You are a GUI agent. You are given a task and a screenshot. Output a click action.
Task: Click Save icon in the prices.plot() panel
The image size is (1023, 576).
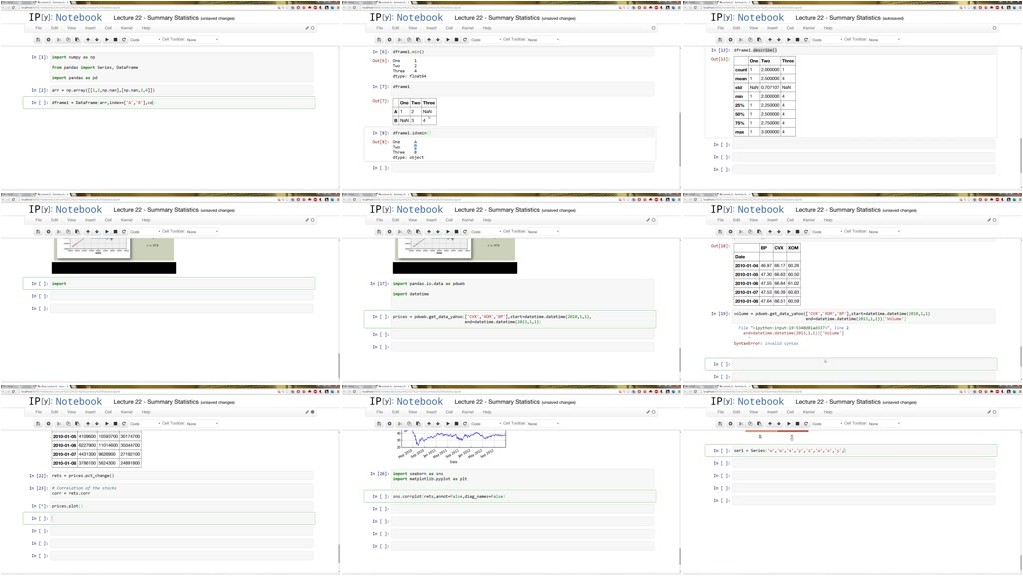(38, 423)
